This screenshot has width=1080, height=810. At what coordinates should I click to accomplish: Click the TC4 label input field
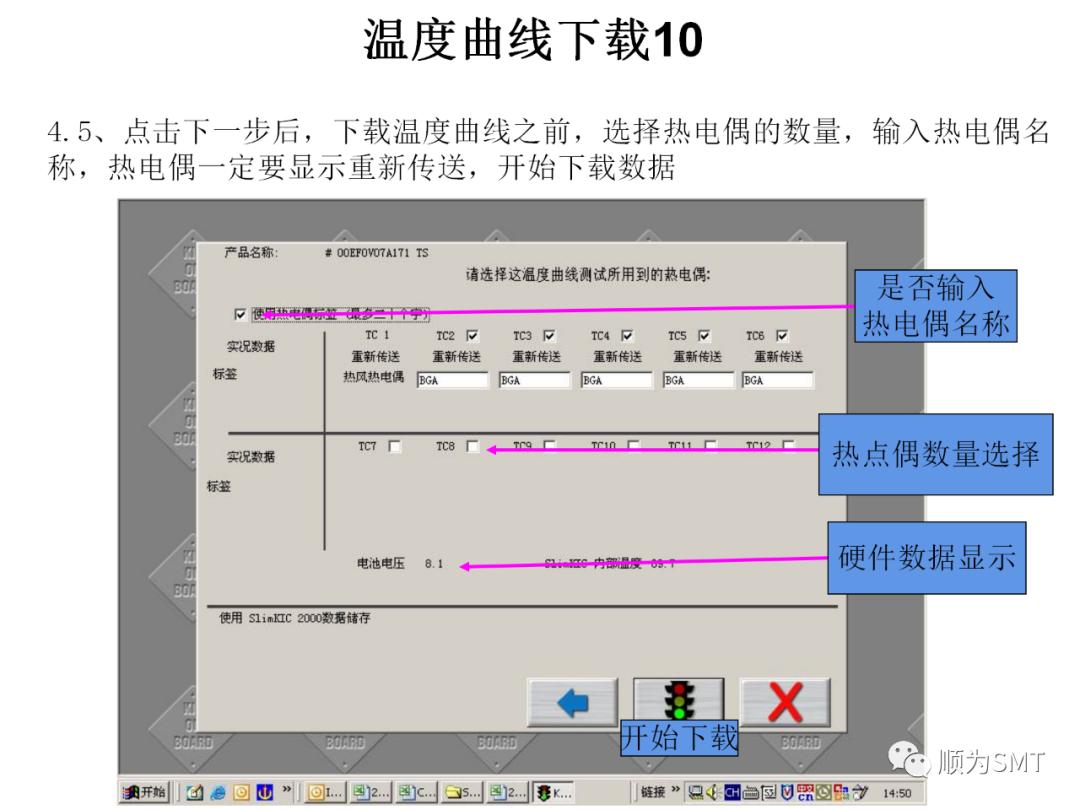[616, 380]
